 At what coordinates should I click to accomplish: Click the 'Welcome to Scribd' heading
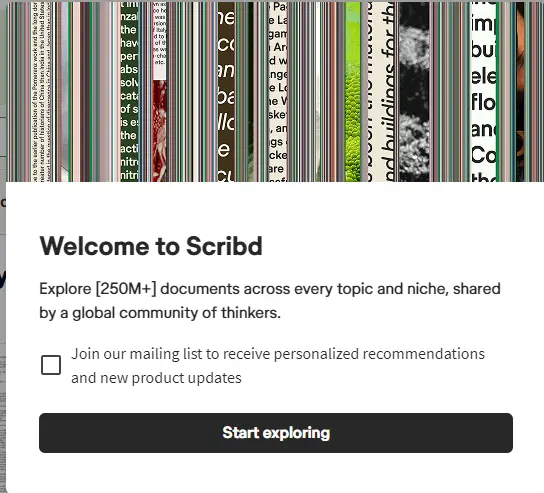click(151, 246)
